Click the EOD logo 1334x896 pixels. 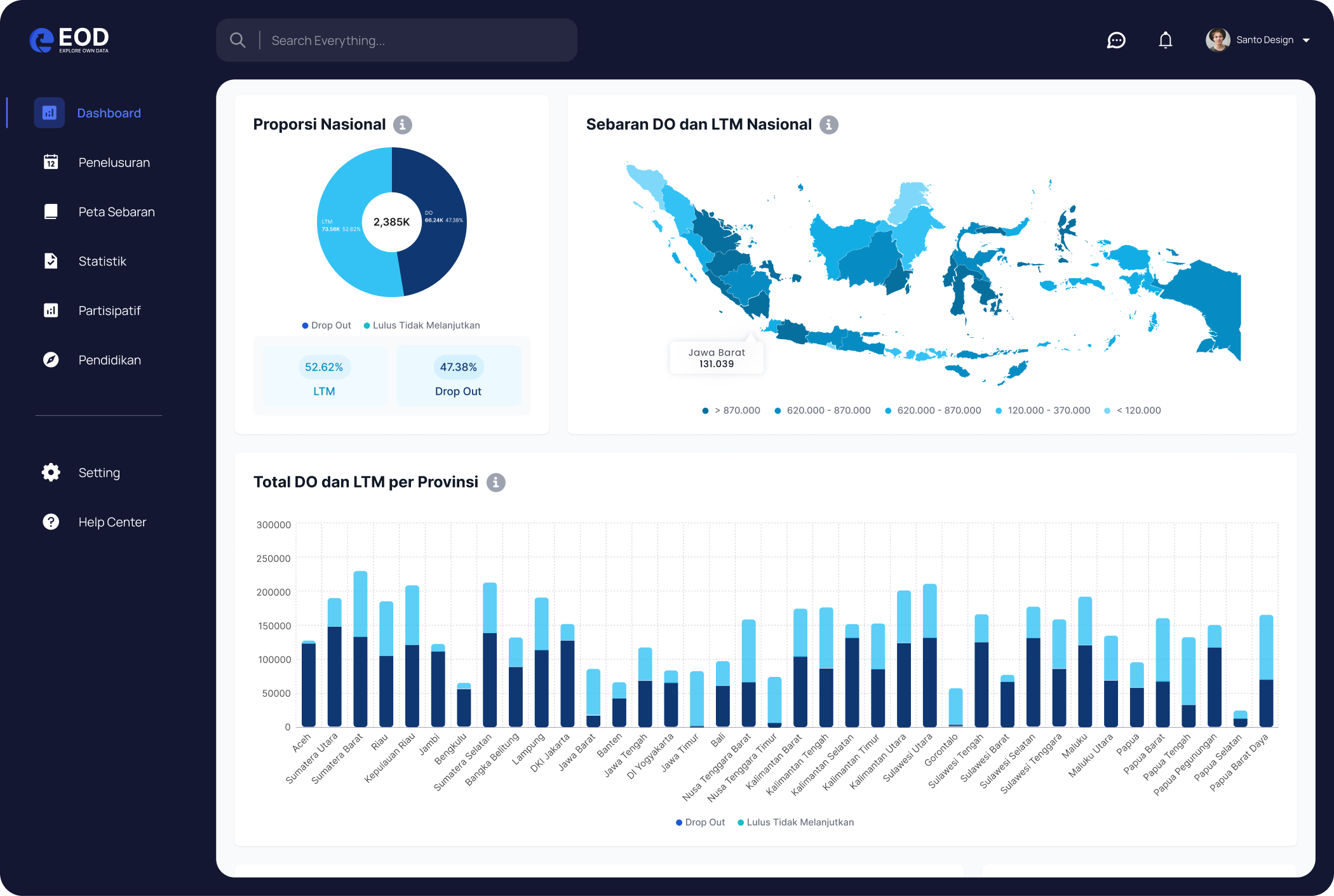(70, 39)
